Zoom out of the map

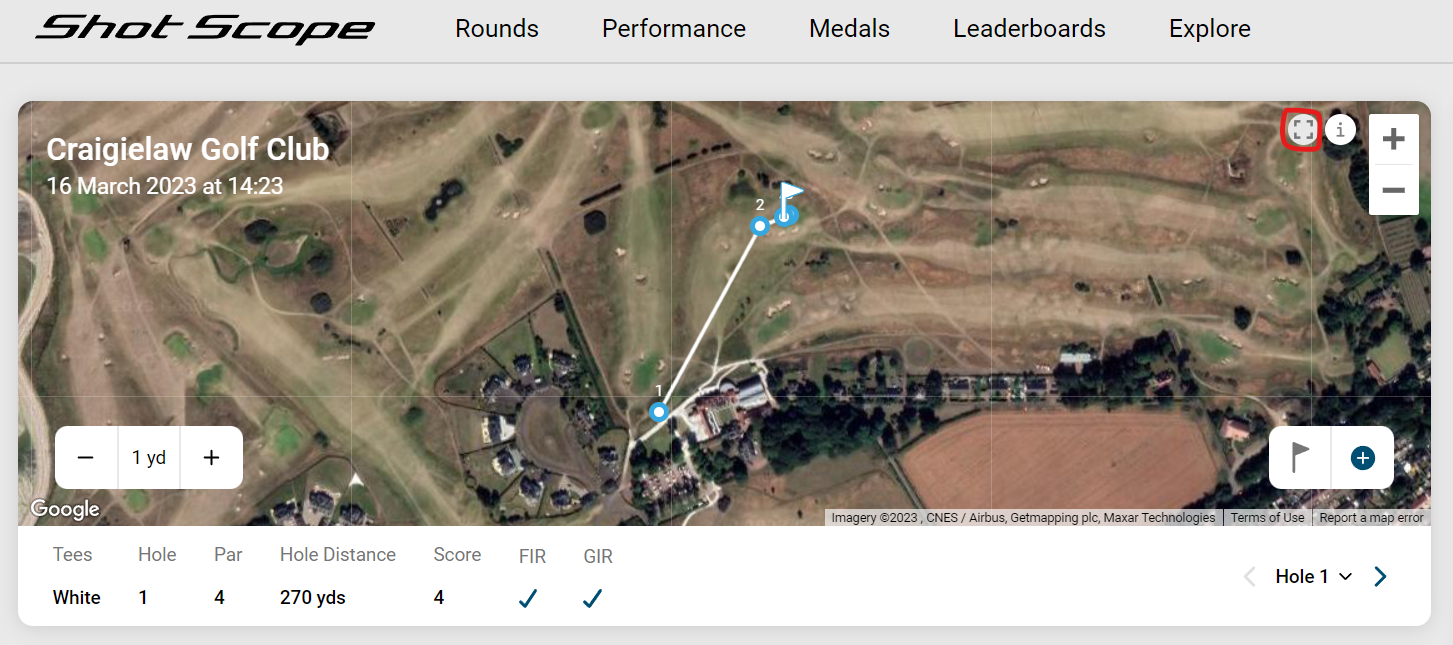[1393, 190]
